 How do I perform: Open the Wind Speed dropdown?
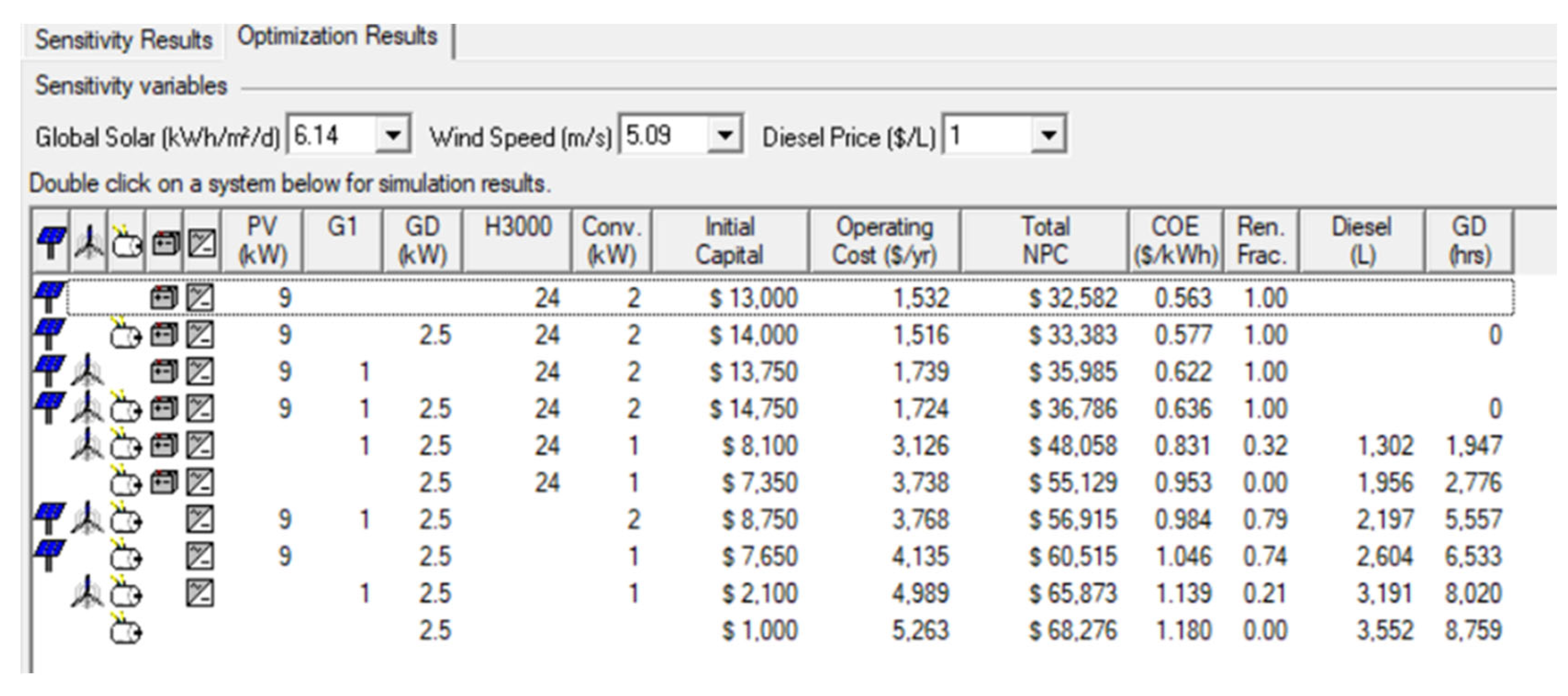tap(724, 135)
